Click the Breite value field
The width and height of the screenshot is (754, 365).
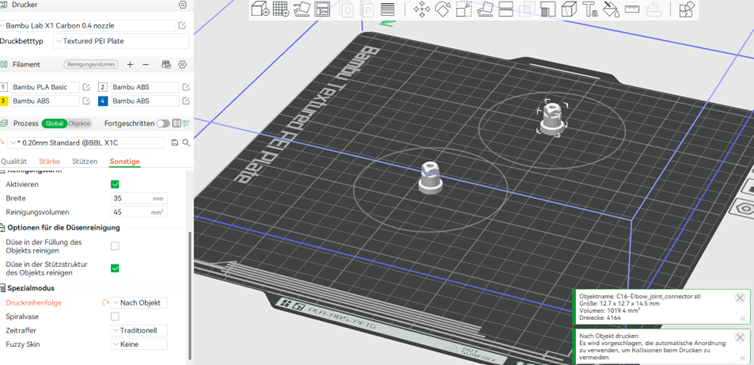[139, 198]
